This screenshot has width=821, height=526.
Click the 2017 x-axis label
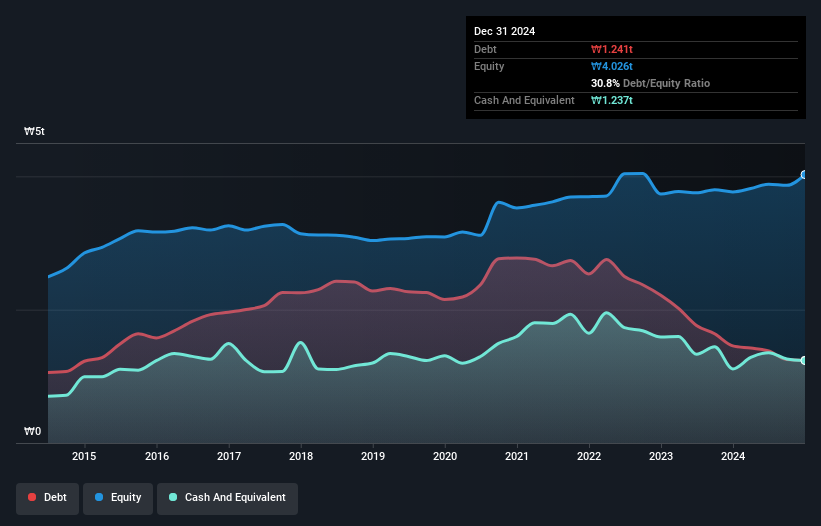pos(229,456)
